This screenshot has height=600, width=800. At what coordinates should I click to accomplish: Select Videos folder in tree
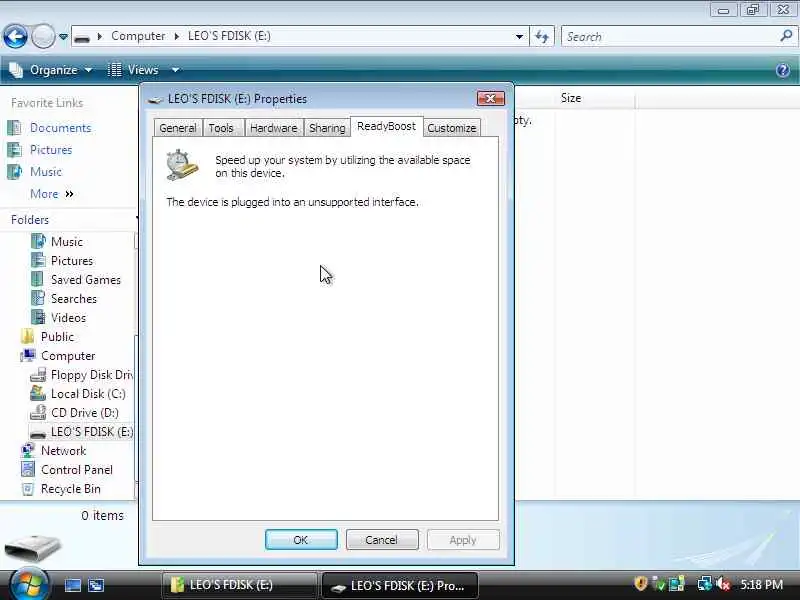(x=68, y=318)
